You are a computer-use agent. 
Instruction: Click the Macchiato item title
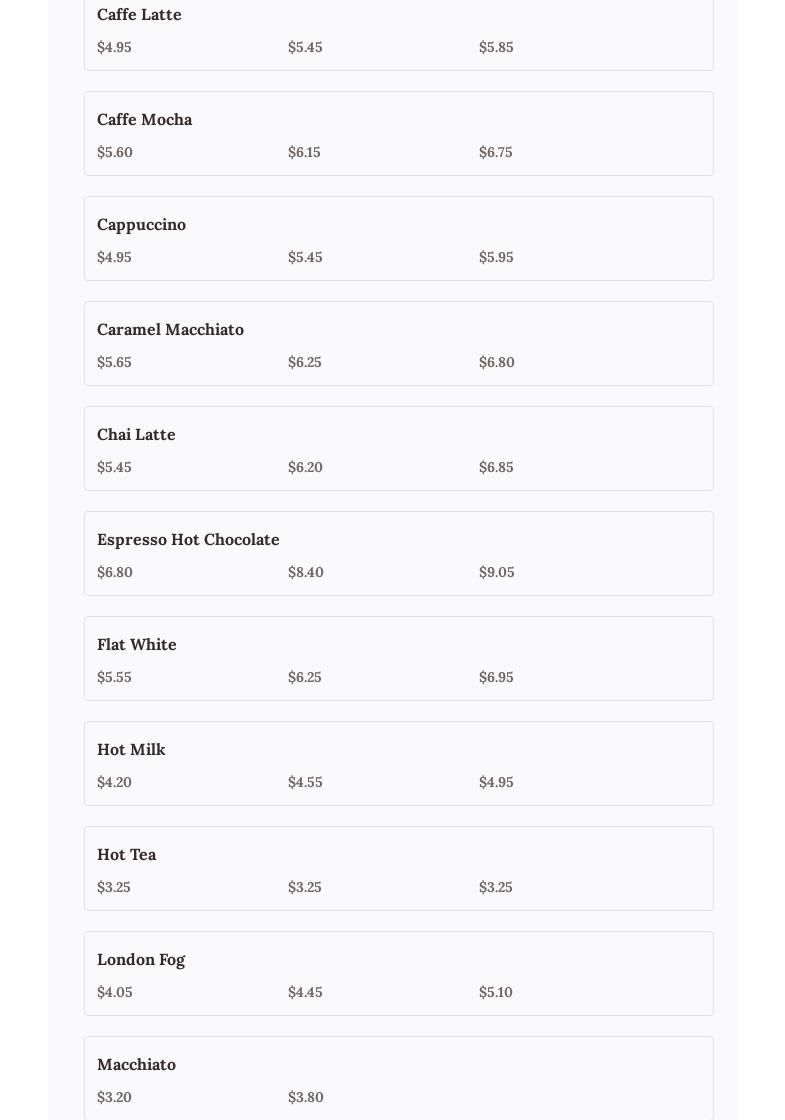(x=136, y=1065)
